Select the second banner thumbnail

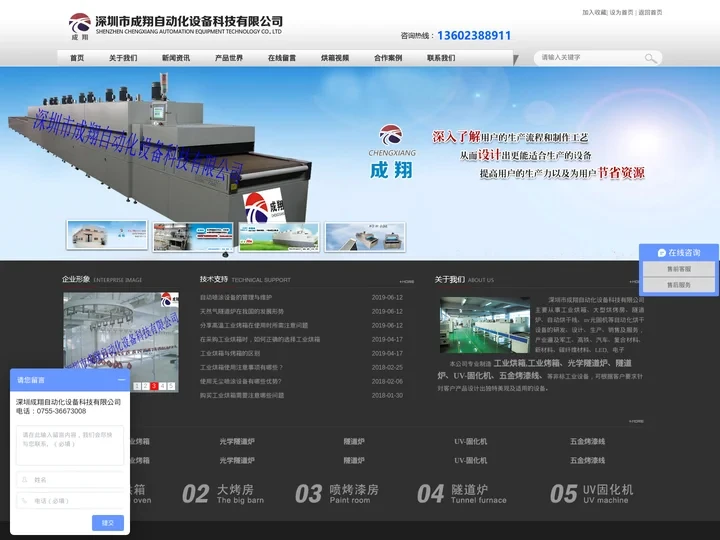click(193, 236)
